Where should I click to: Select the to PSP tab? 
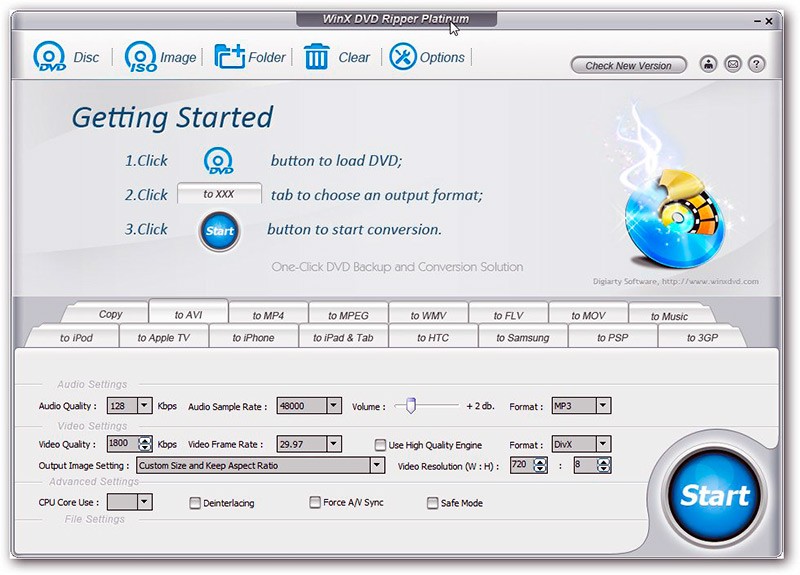(612, 337)
